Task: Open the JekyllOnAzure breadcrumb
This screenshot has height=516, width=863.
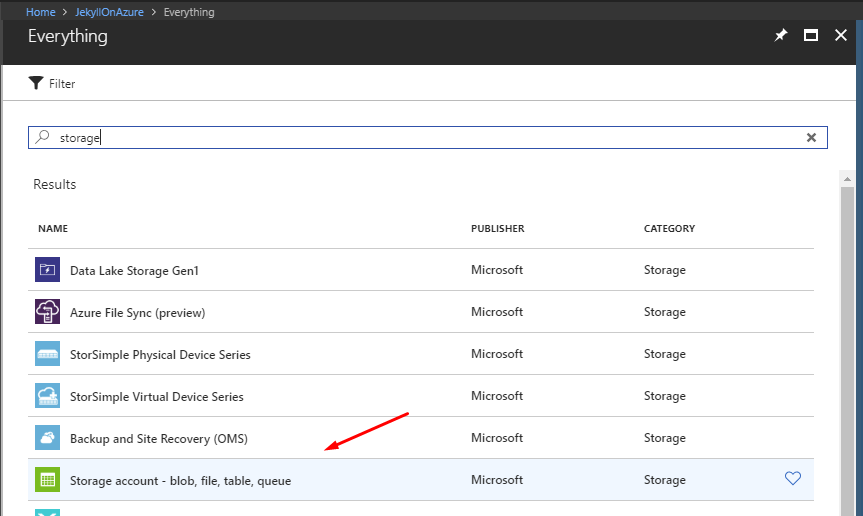Action: [x=109, y=12]
